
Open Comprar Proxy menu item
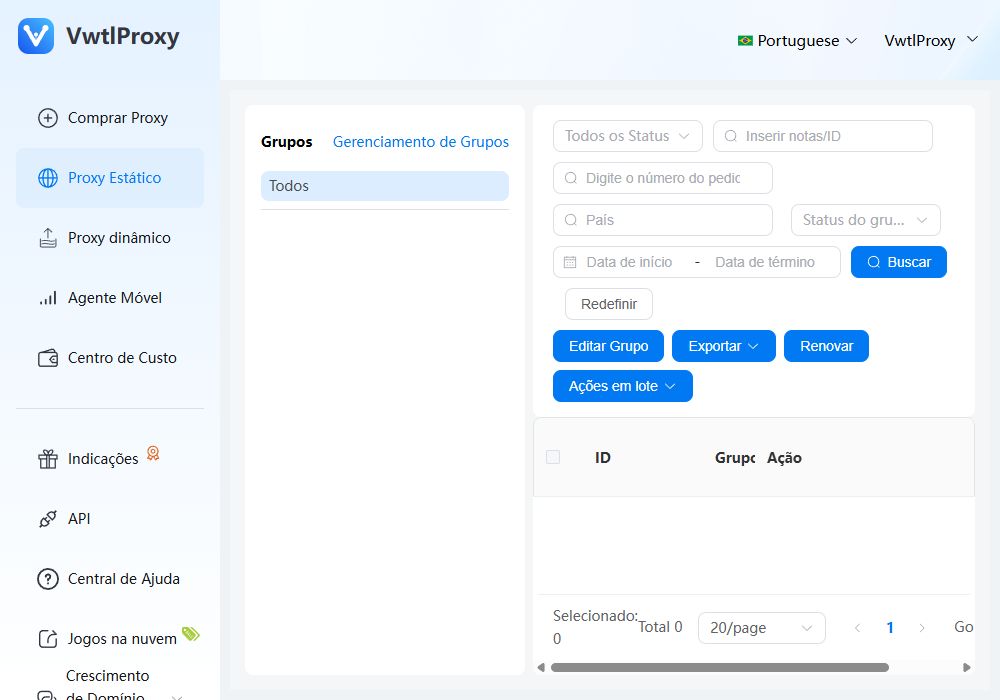pyautogui.click(x=110, y=118)
